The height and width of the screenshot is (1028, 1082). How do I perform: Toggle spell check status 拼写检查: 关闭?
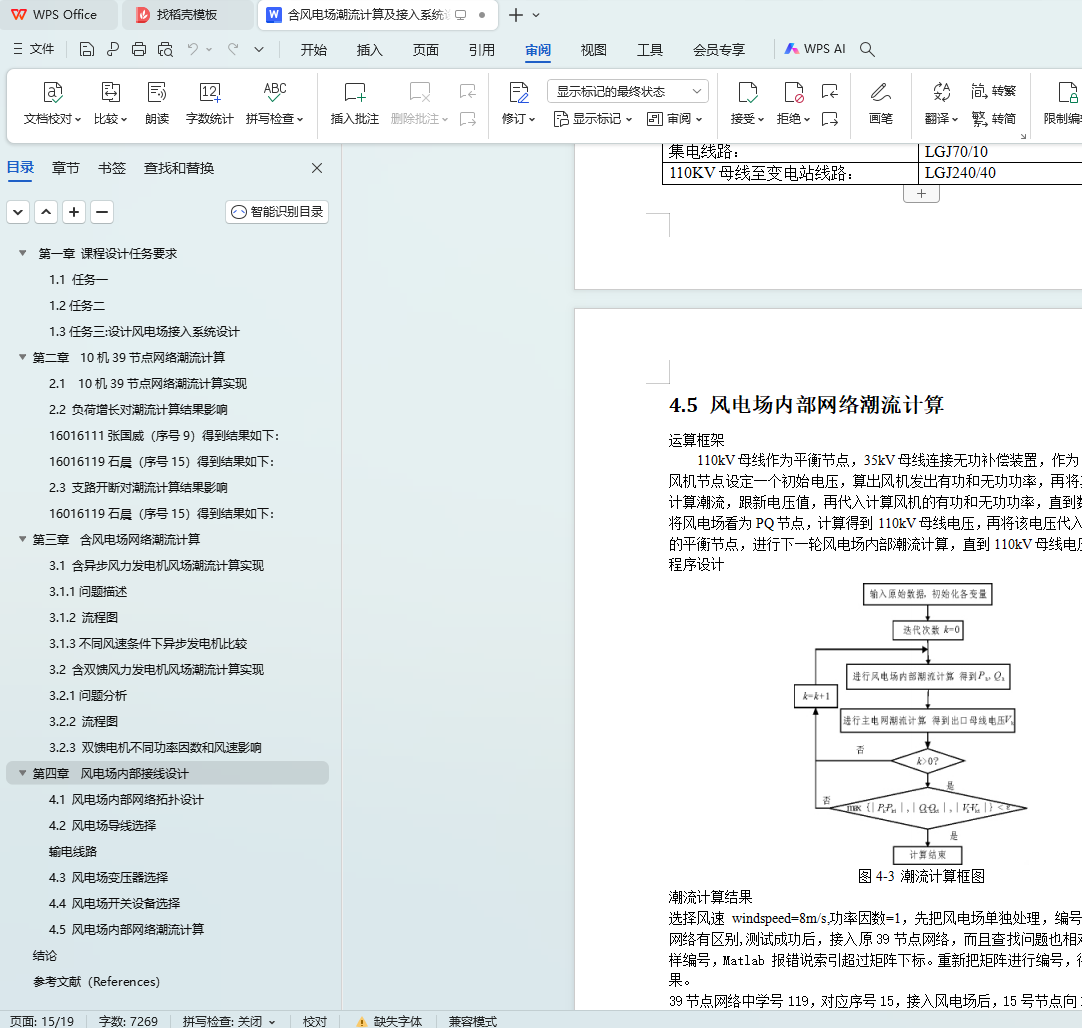[x=229, y=1021]
